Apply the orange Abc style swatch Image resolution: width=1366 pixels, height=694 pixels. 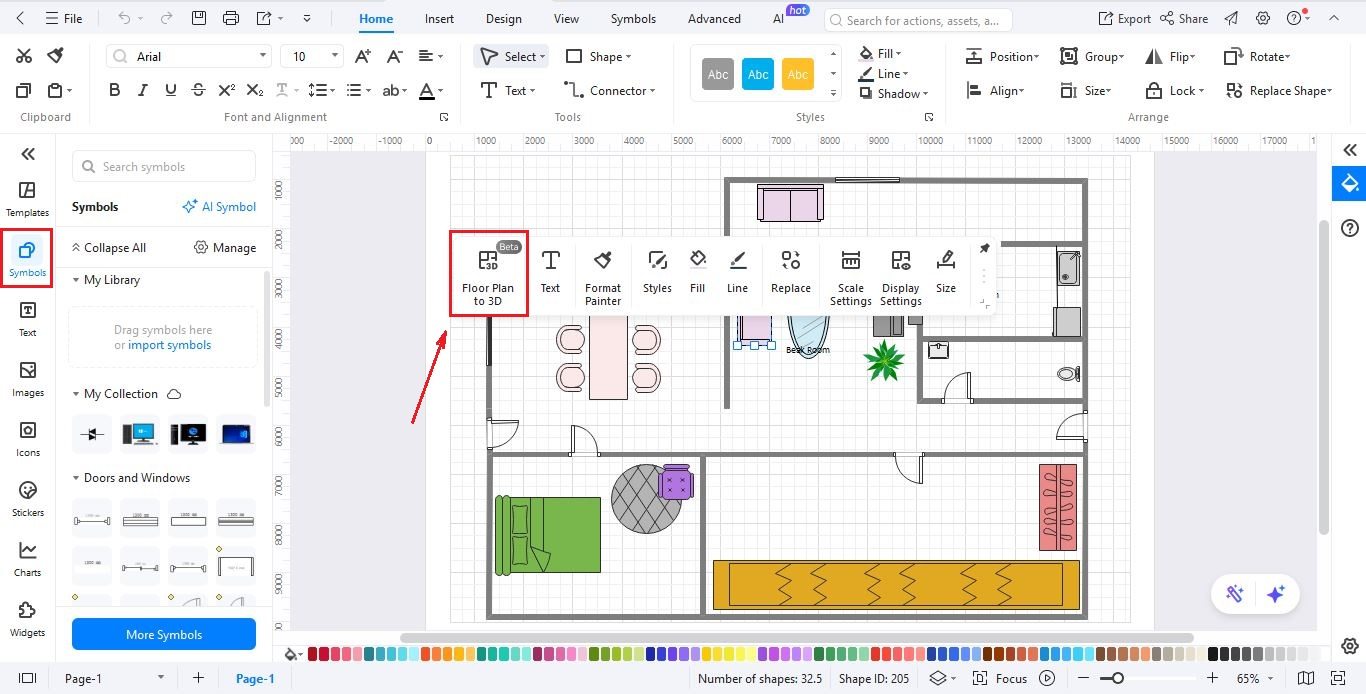click(798, 74)
